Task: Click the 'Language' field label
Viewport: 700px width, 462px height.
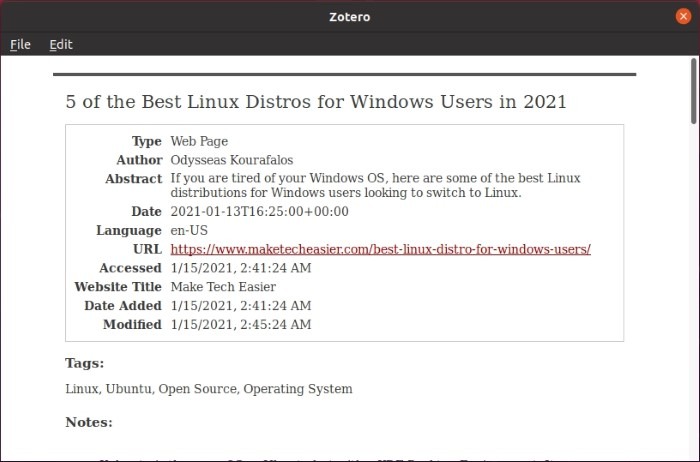Action: (129, 230)
